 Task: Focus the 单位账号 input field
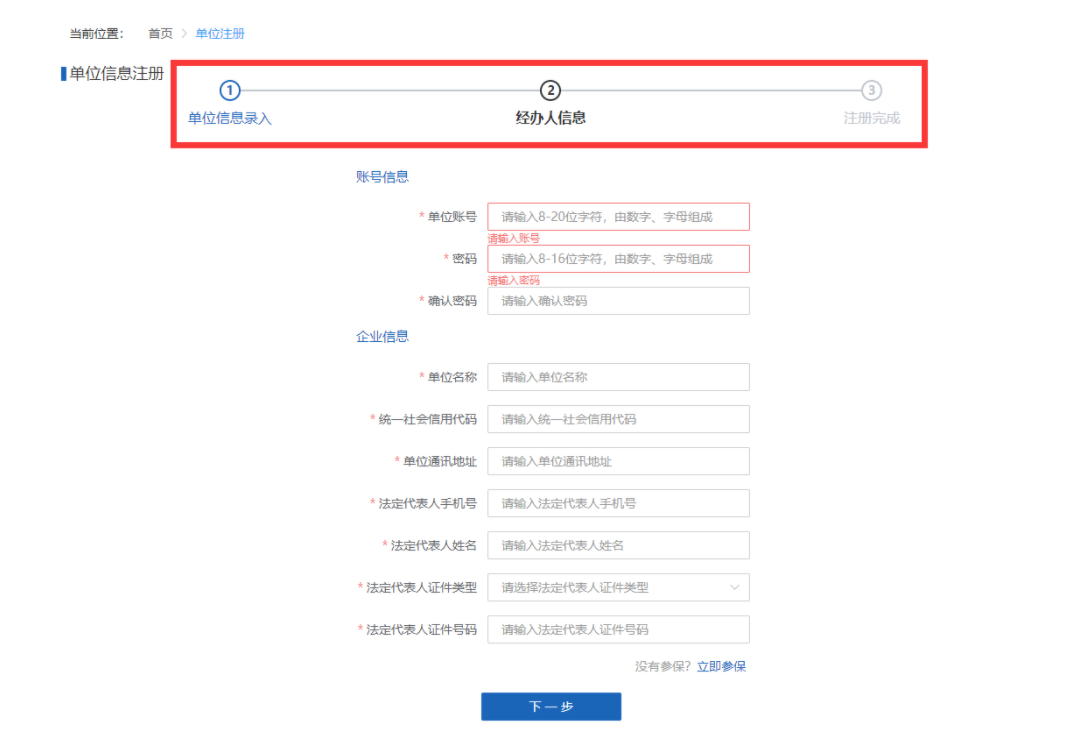tap(618, 217)
